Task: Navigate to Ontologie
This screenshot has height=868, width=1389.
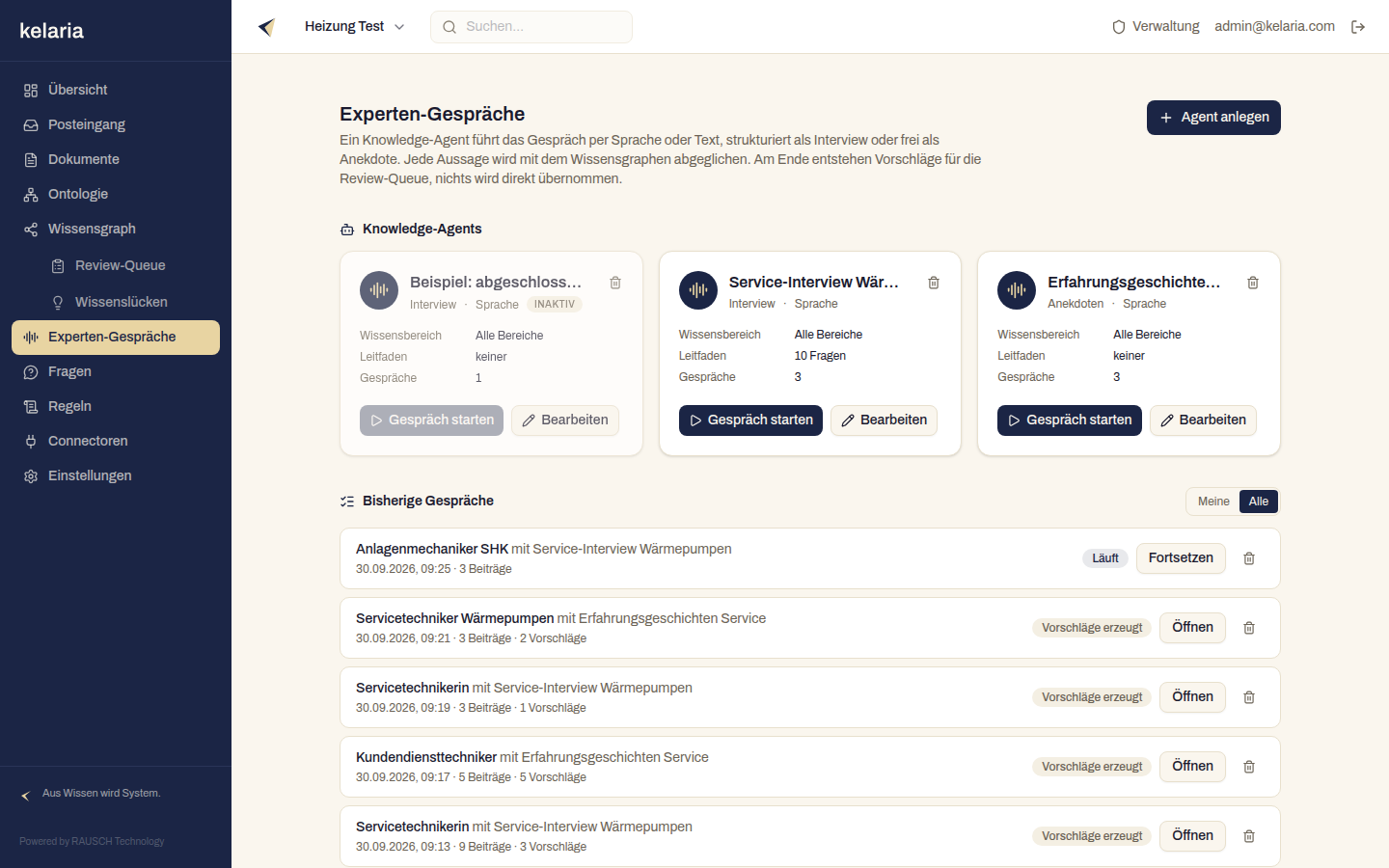Action: (116, 194)
